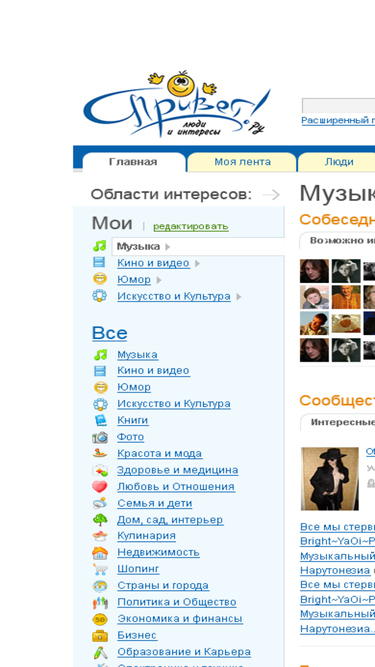Click the tree icon beside Дом, сад, интерьер
This screenshot has height=667, width=375.
100,520
